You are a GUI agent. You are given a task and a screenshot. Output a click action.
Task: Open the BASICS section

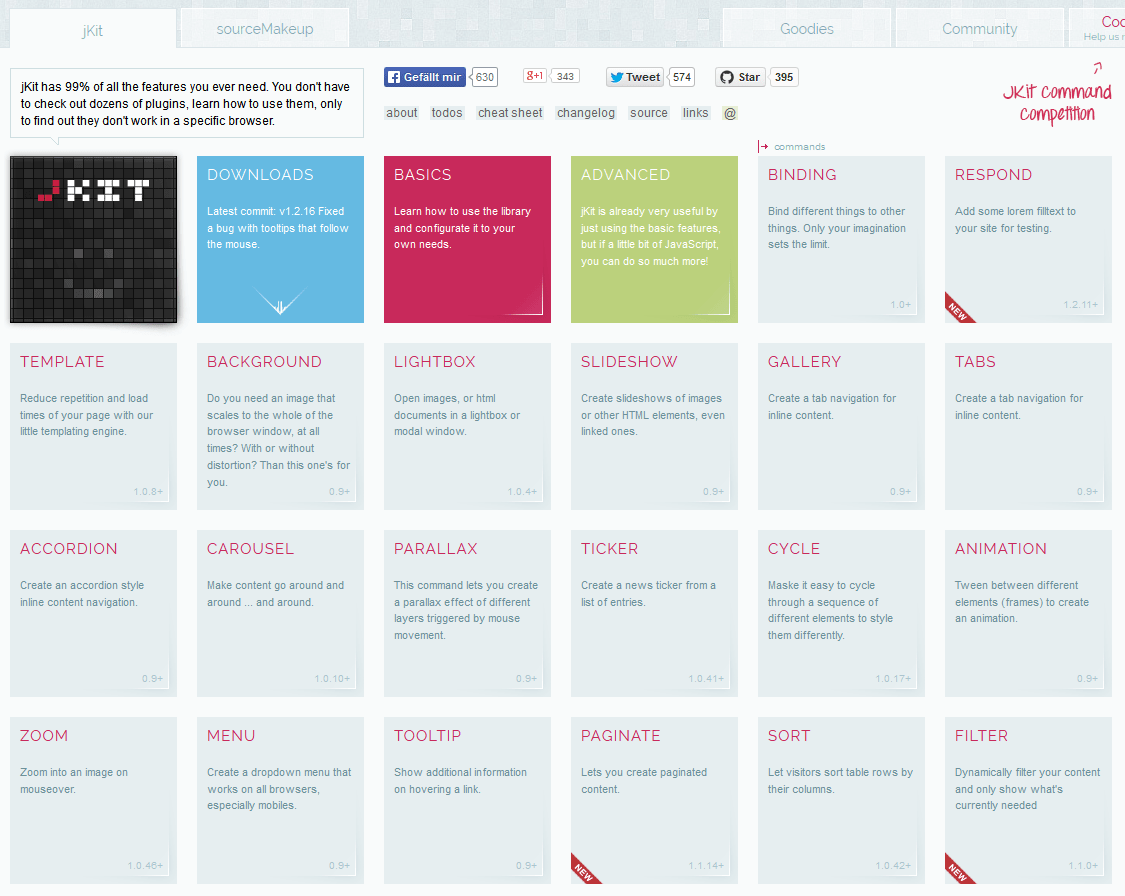coord(467,239)
